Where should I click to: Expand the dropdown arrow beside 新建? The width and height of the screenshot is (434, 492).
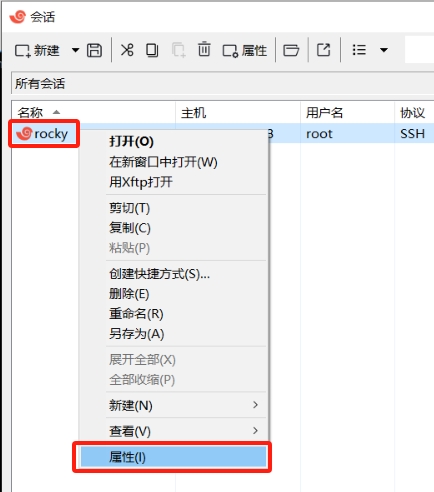tap(76, 50)
